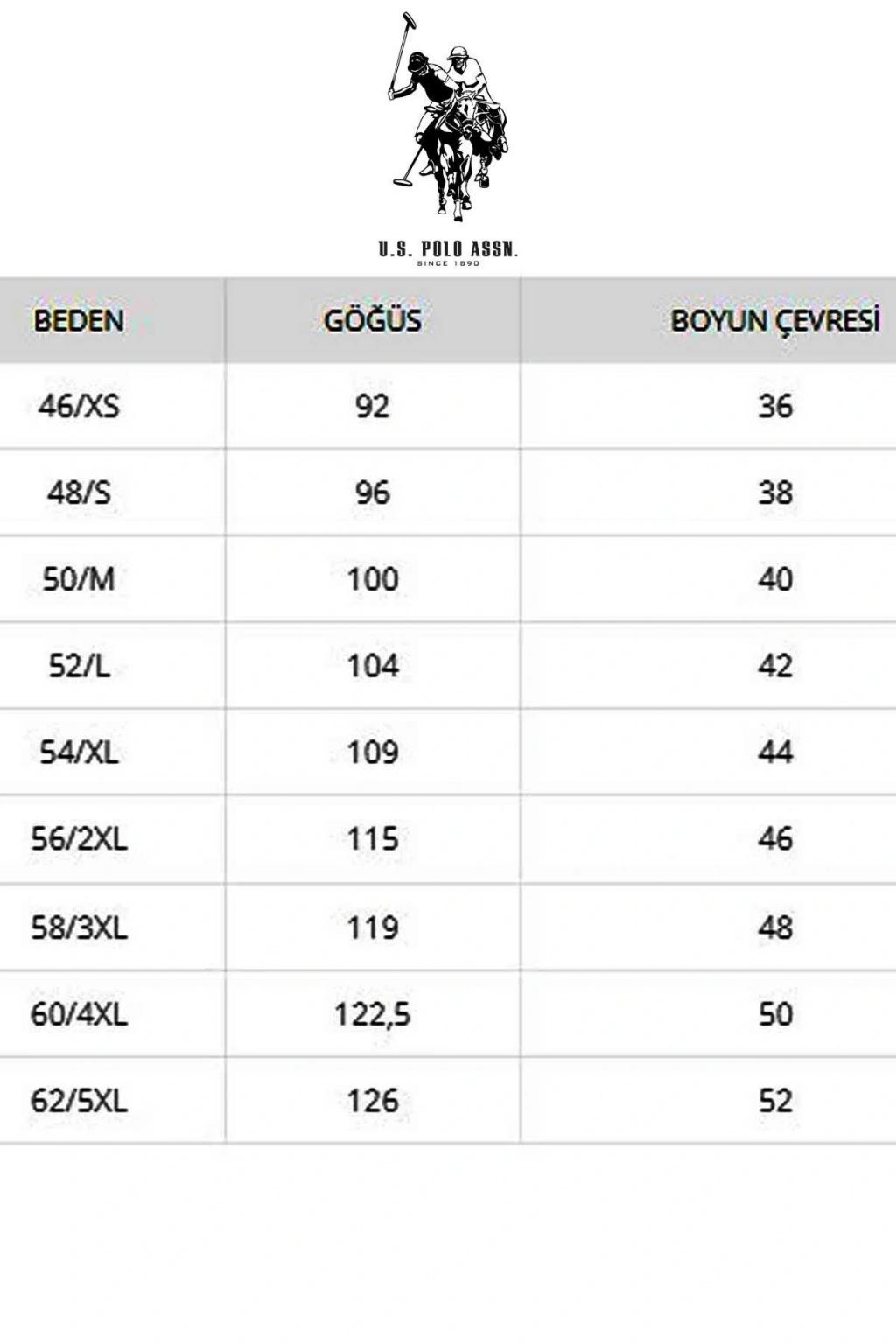Select the 54/XL size cell
Screen dimensions: 896x1344
79,752
